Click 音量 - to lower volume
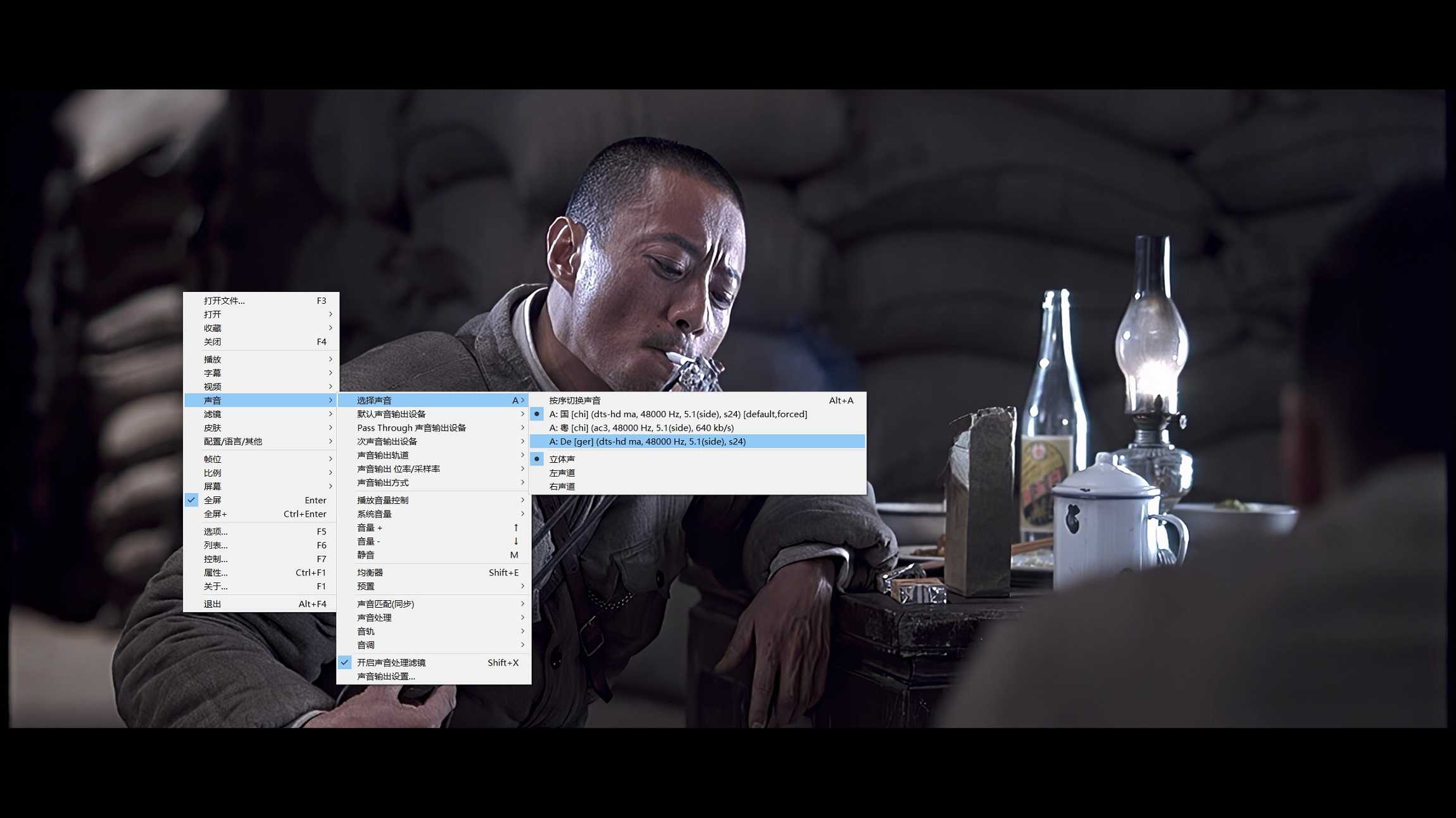1456x818 pixels. coord(434,541)
